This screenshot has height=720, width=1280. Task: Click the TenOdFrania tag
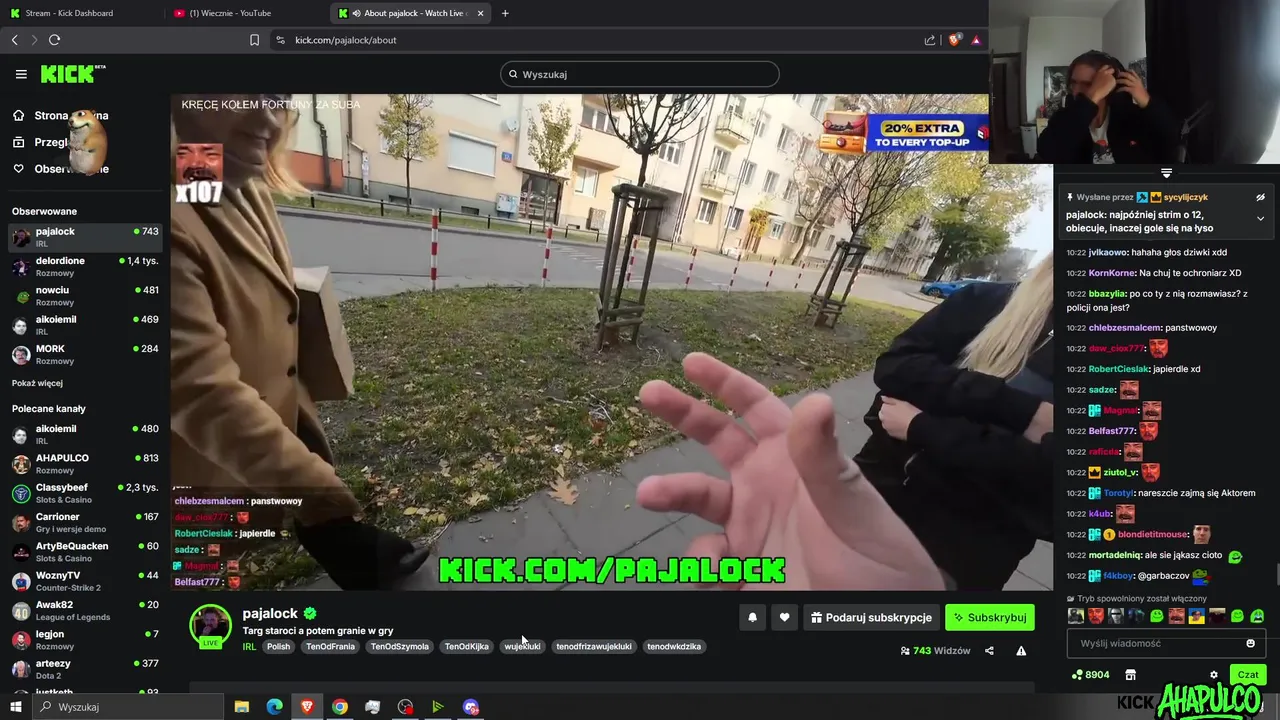click(330, 647)
